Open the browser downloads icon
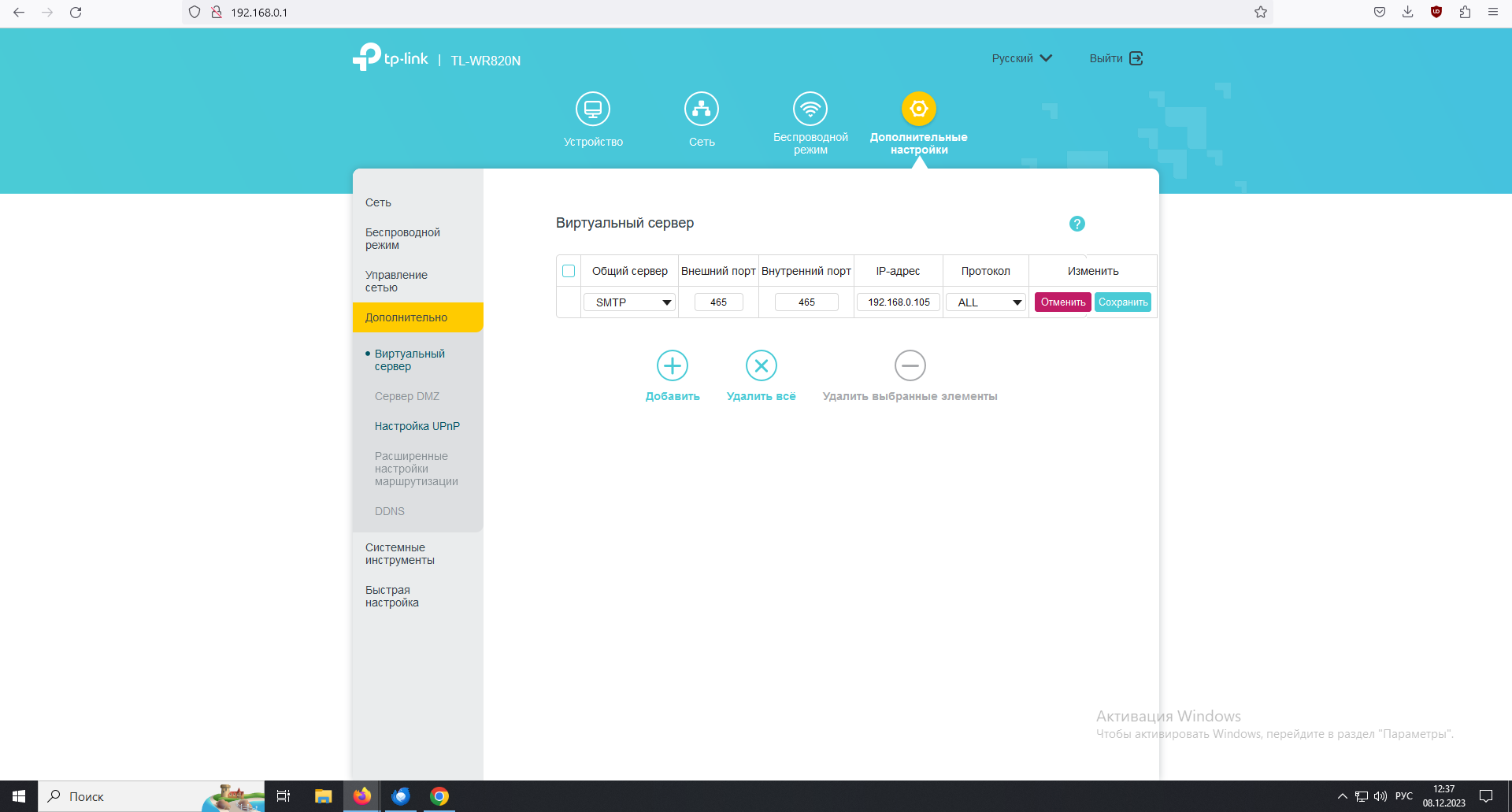The height and width of the screenshot is (812, 1512). (x=1407, y=13)
